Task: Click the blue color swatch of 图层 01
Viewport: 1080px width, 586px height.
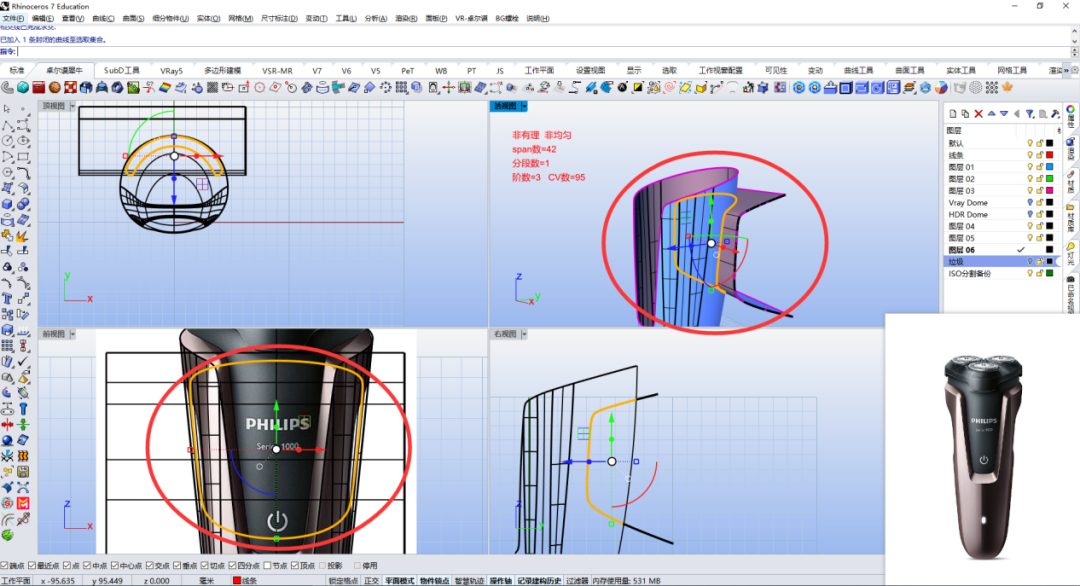Action: [1050, 167]
